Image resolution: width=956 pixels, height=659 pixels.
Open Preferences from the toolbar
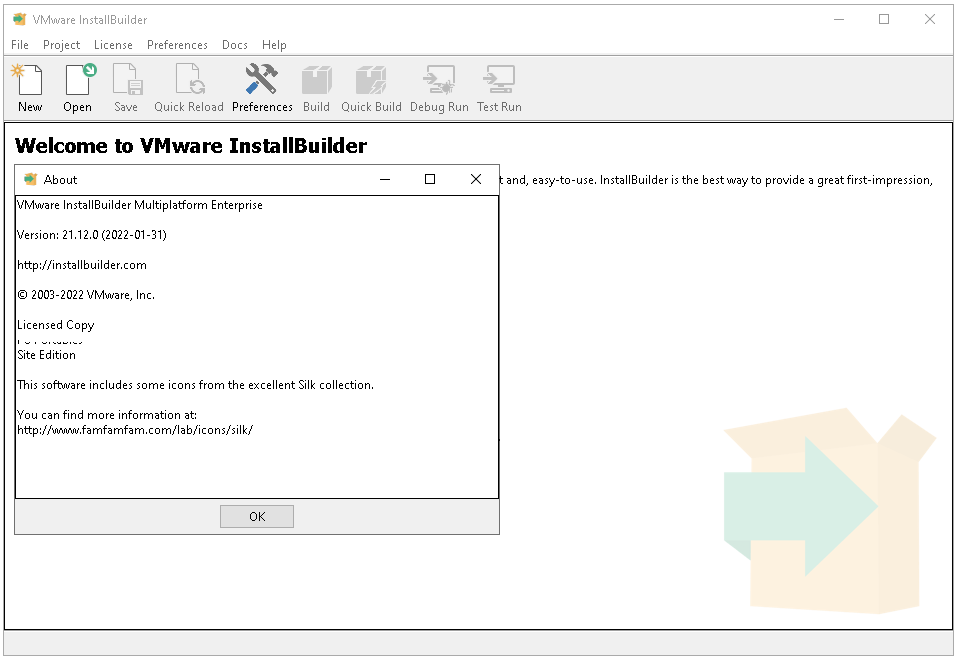262,88
